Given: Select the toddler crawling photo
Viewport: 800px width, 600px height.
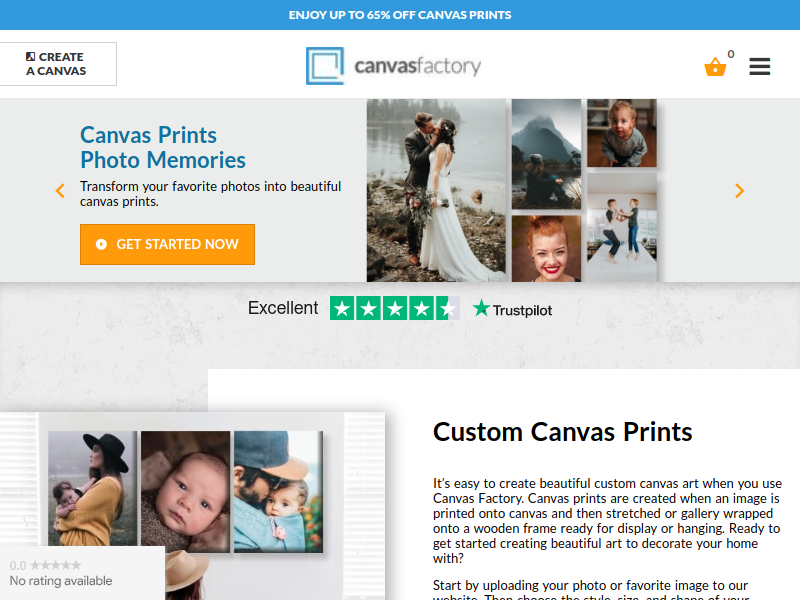Looking at the screenshot, I should (622, 133).
